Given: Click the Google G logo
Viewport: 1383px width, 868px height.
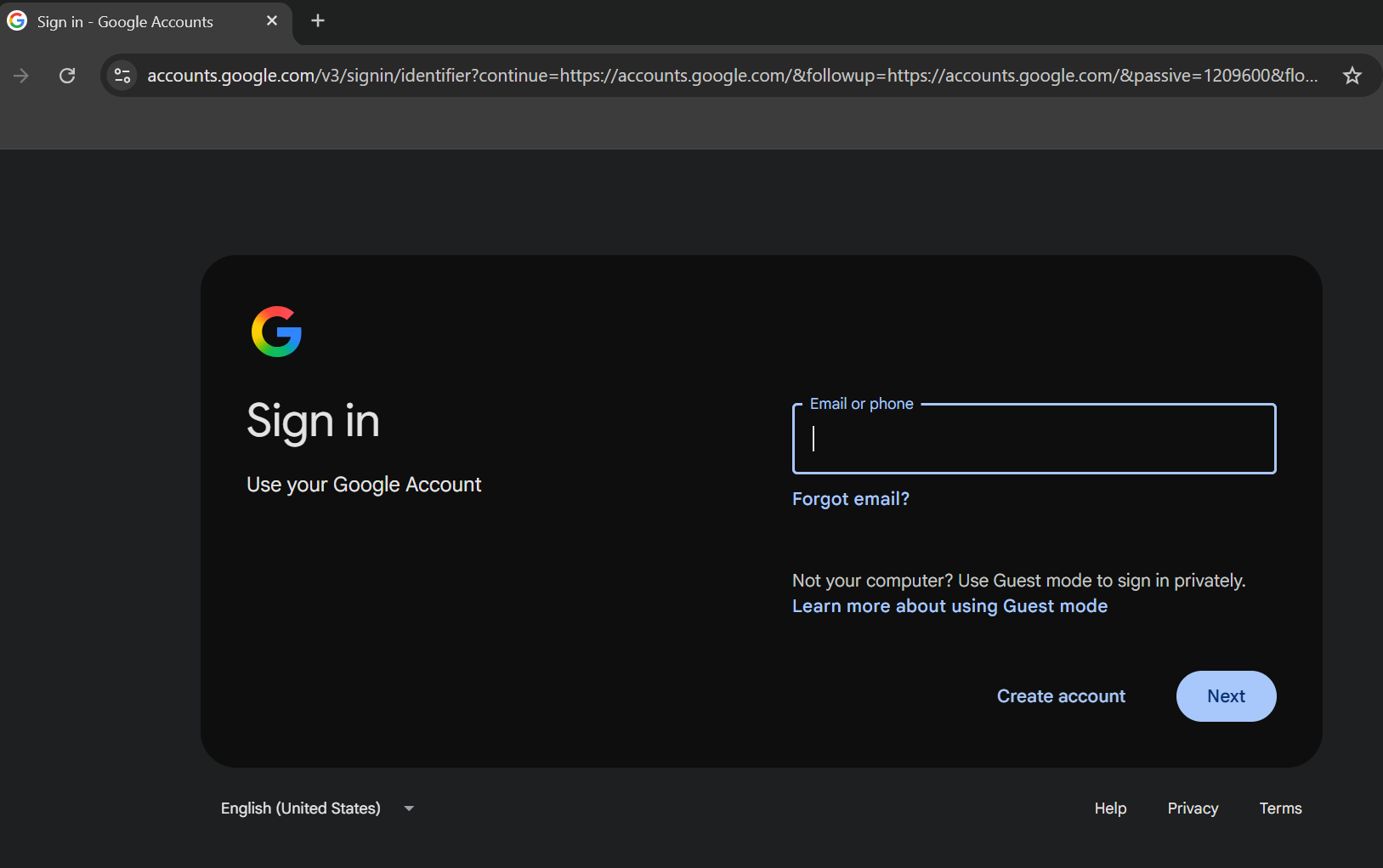Looking at the screenshot, I should pyautogui.click(x=276, y=332).
